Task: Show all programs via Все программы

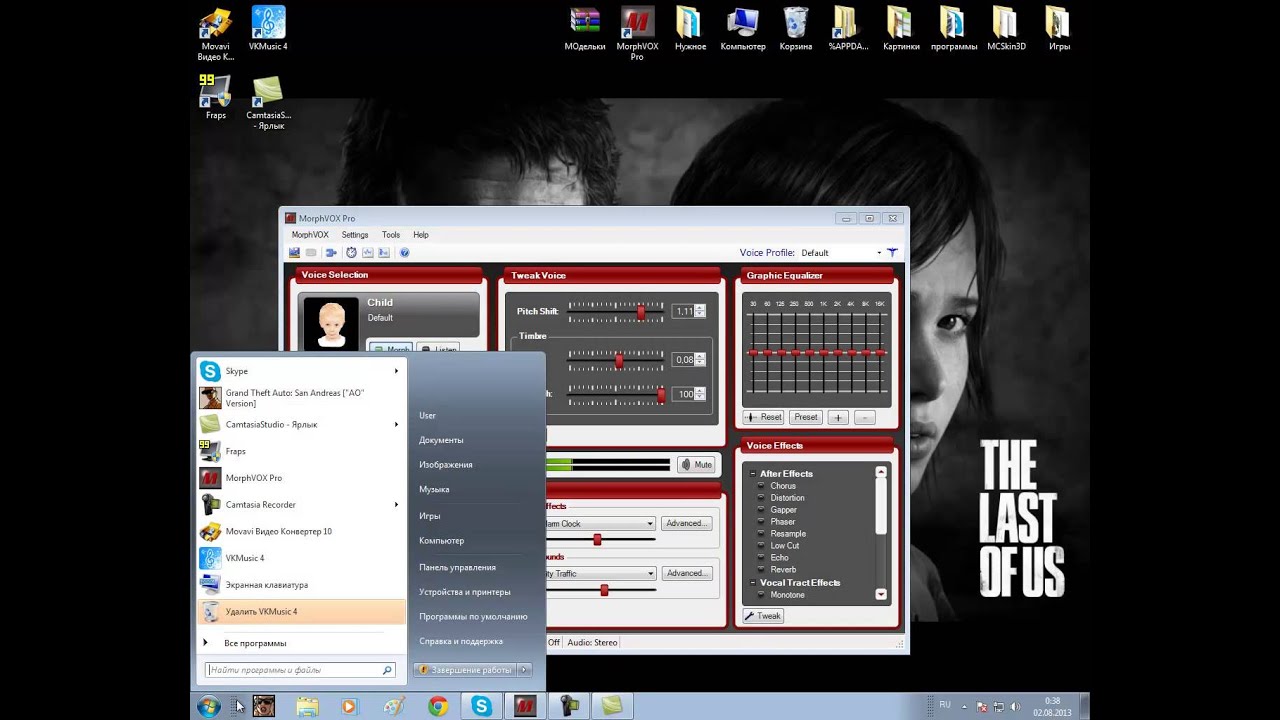Action: (x=255, y=643)
